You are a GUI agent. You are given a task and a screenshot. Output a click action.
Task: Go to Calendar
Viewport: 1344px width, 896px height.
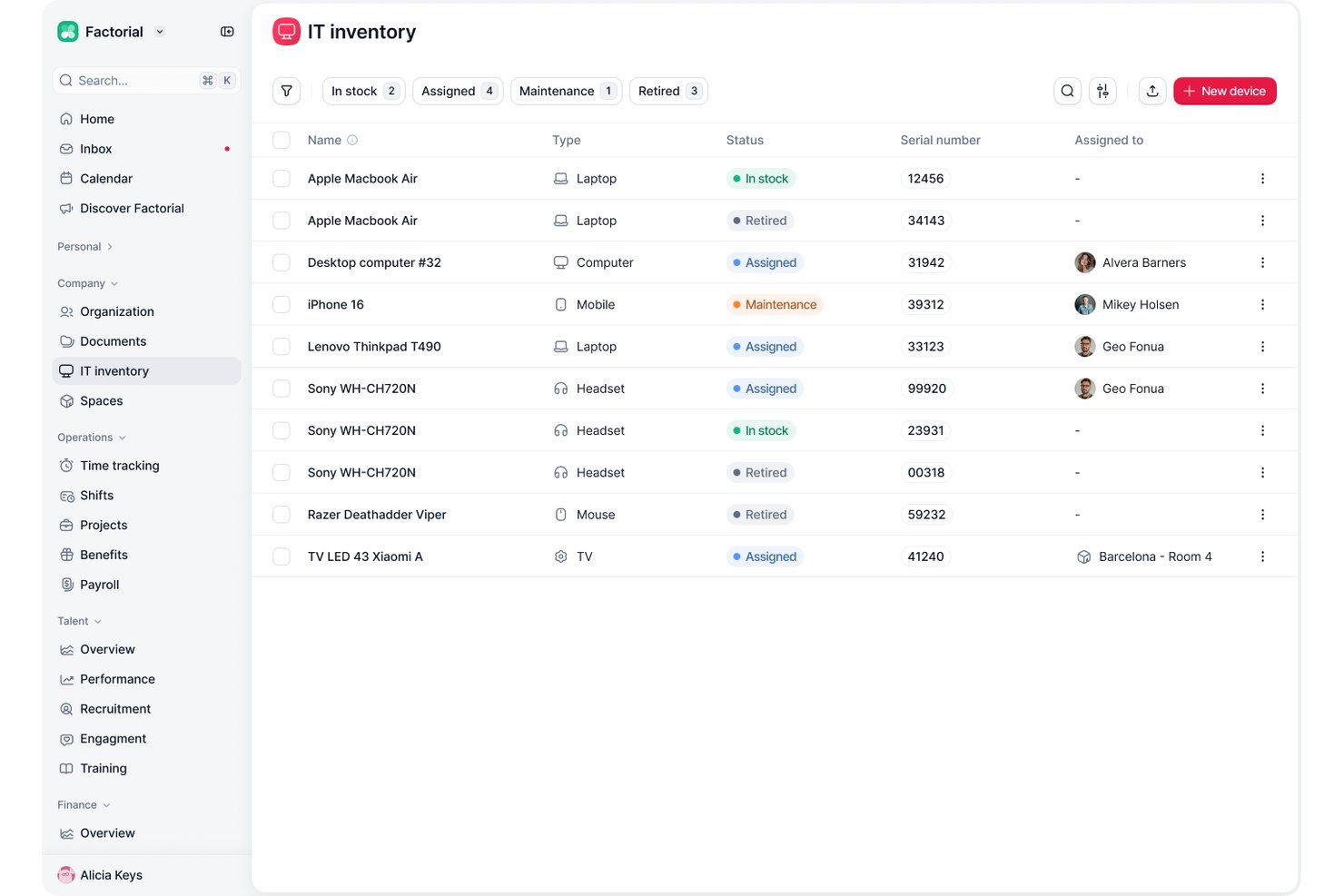(146, 179)
